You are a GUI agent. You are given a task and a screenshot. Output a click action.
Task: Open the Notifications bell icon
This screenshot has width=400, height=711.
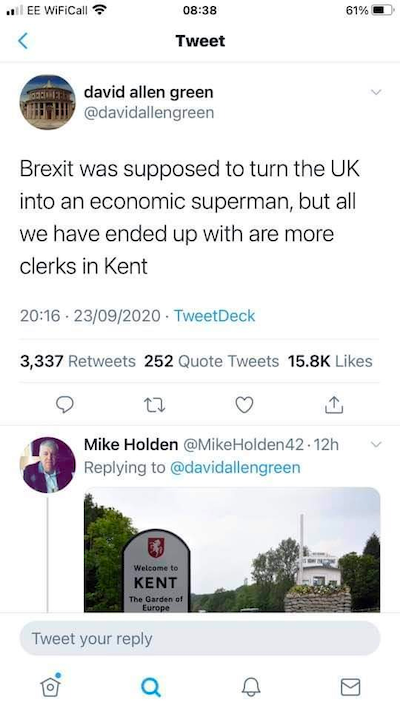(251, 687)
